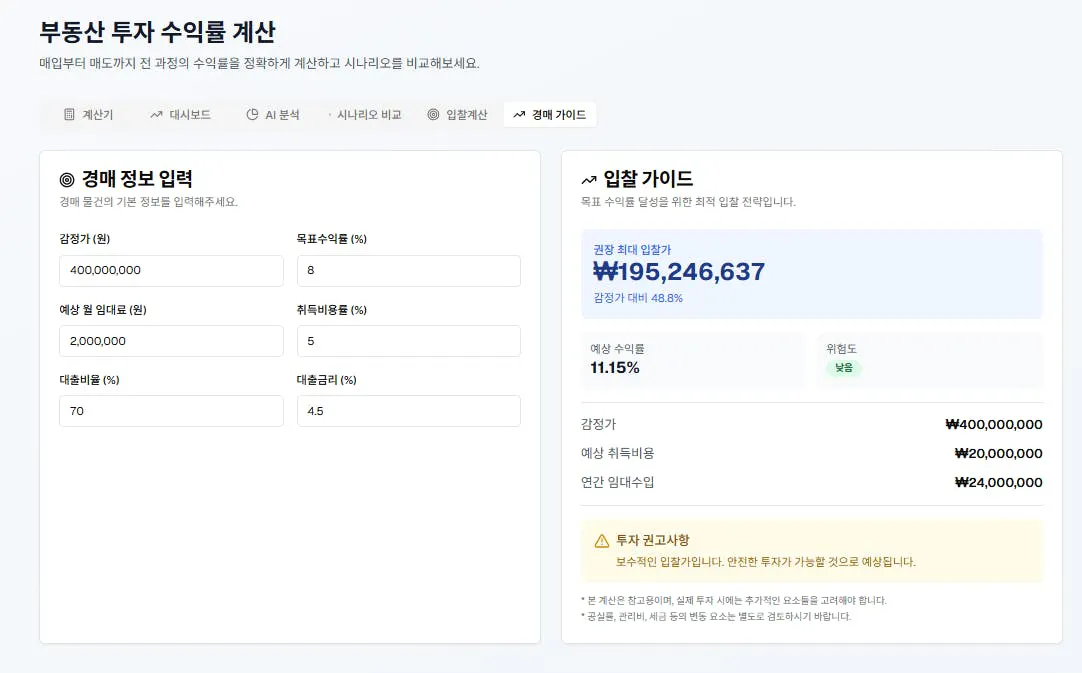Click the ₩195,246,637 recommended bid amount

tap(679, 272)
